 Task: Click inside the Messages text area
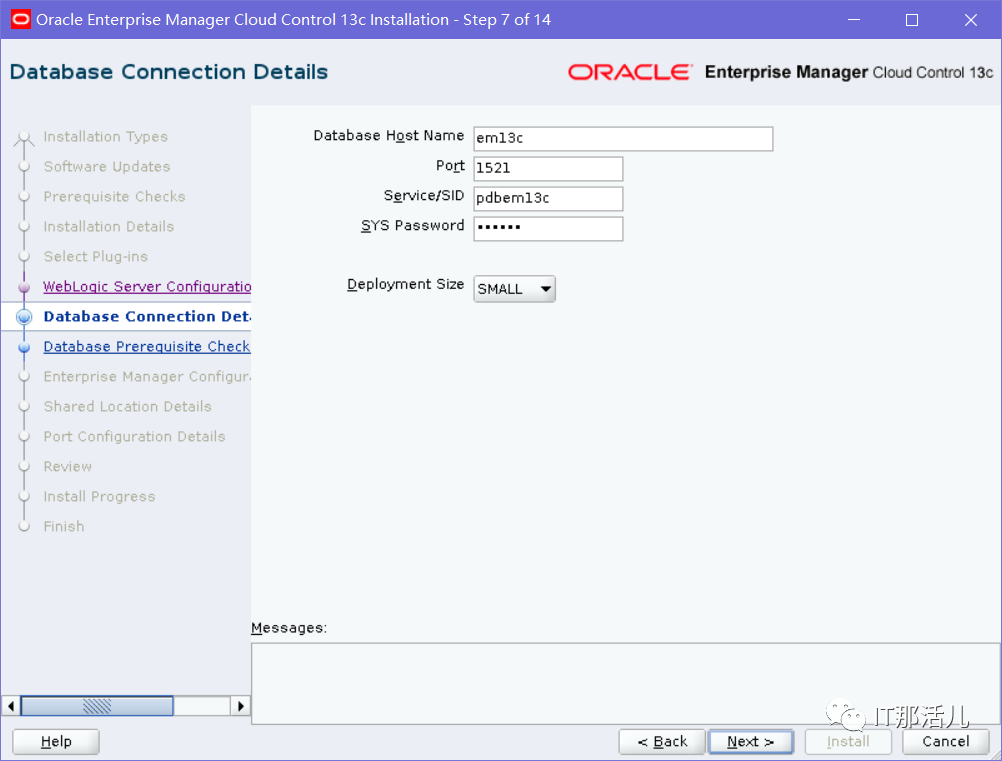(x=626, y=684)
